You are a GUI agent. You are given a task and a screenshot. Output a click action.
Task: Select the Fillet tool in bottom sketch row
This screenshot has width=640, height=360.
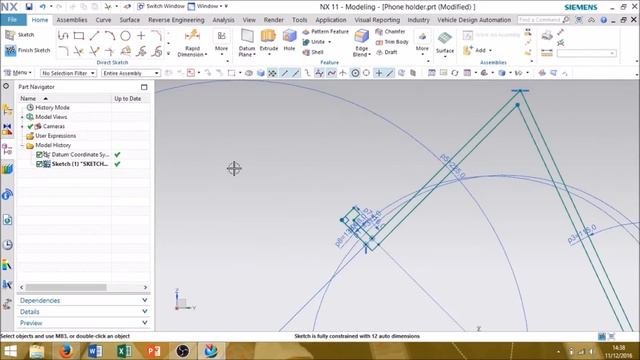click(63, 51)
